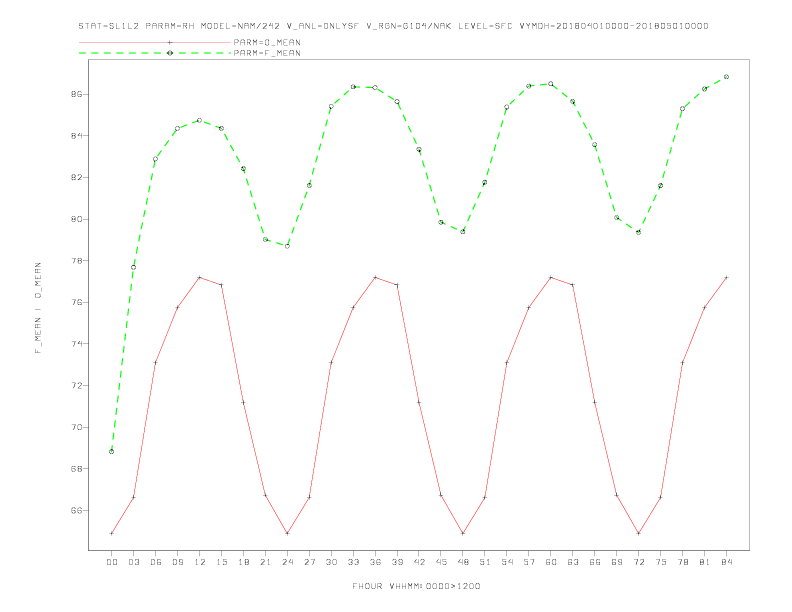Image resolution: width=792 pixels, height=612 pixels.
Task: Click y-axis tick label 68
Action: (76, 469)
